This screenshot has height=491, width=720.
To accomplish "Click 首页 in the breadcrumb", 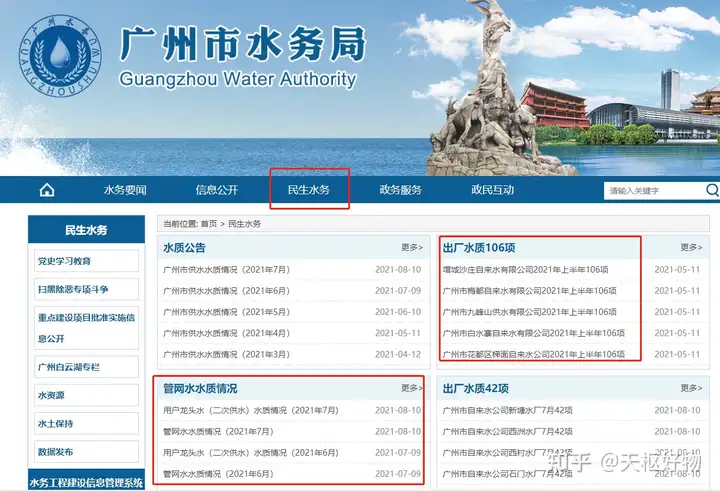I will (x=208, y=224).
